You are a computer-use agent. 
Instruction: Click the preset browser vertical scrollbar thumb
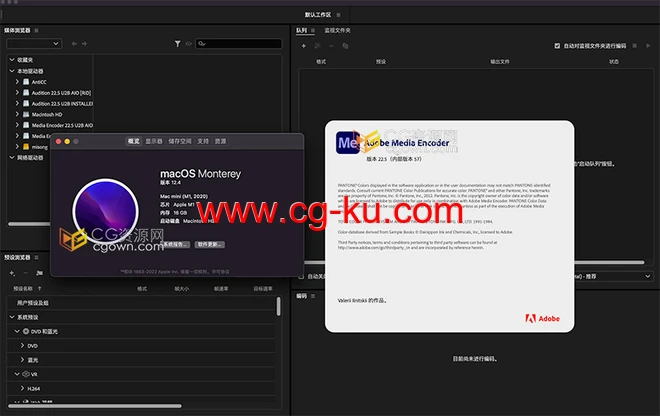tap(278, 306)
